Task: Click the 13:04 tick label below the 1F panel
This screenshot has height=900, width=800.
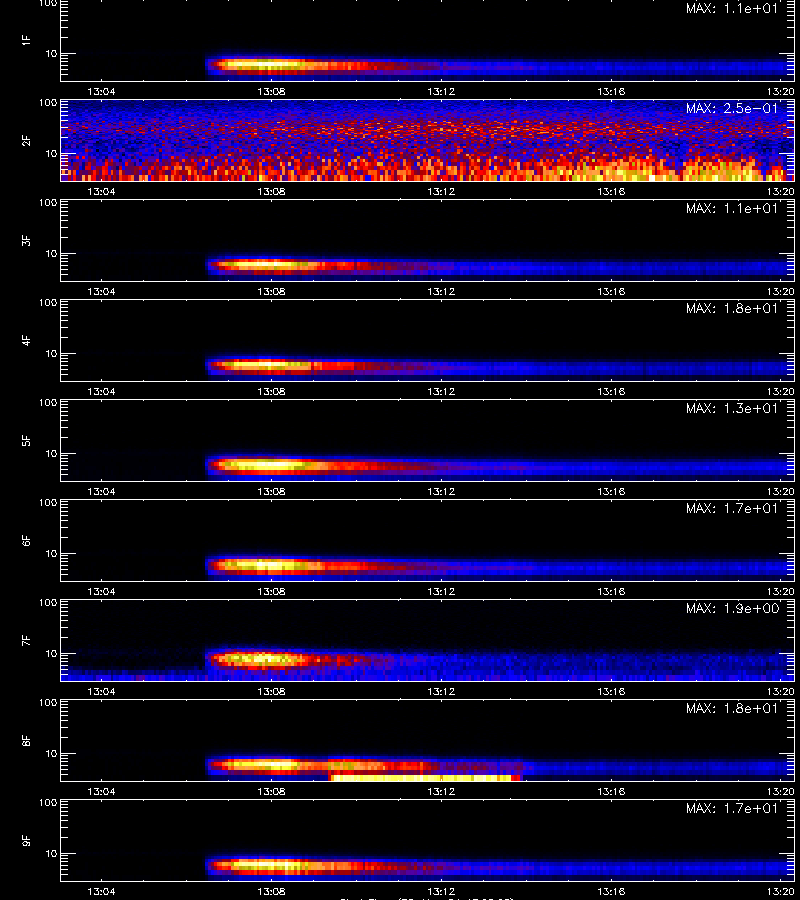Action: coord(101,91)
